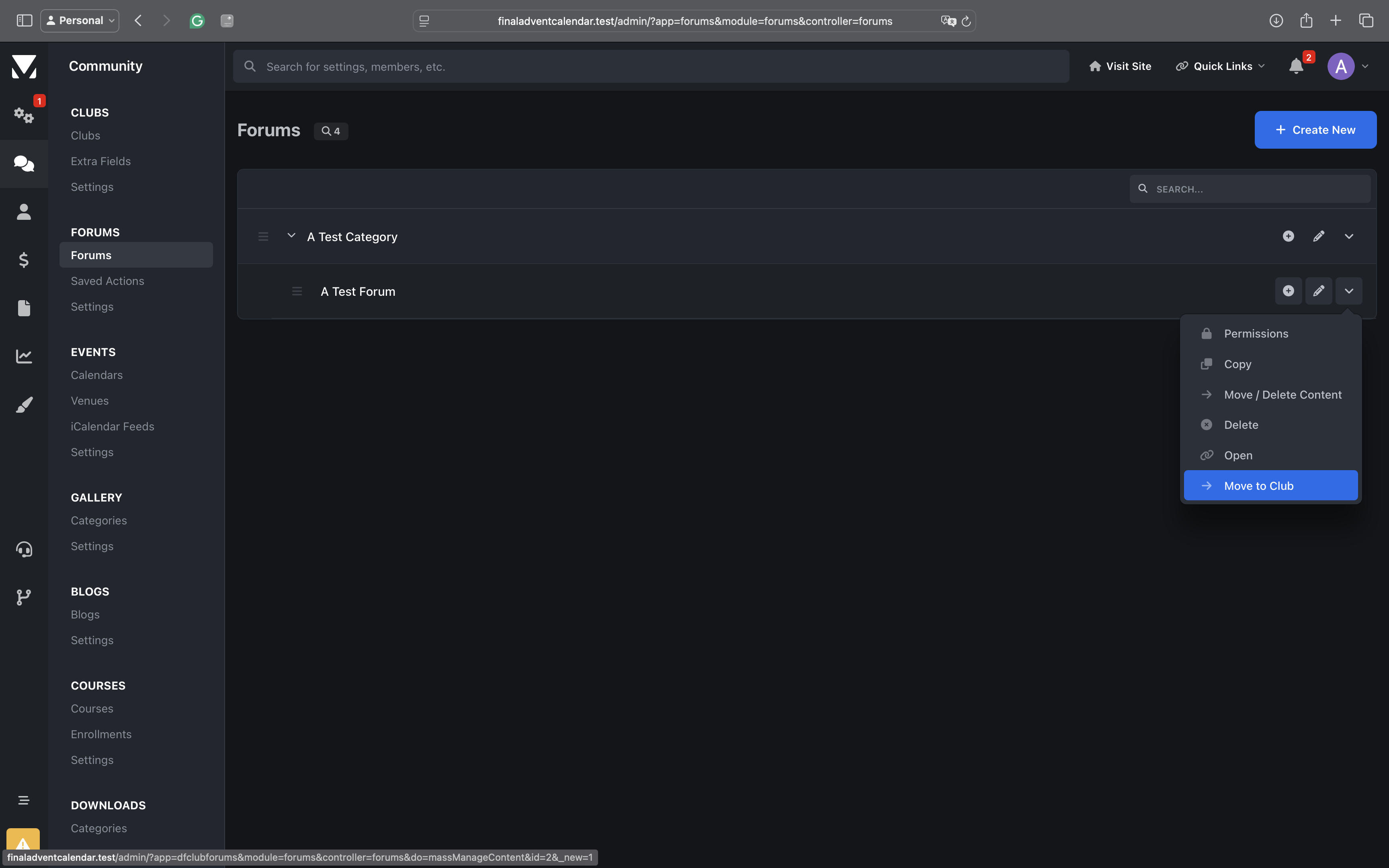Click the System gears icon with badge

24,115
